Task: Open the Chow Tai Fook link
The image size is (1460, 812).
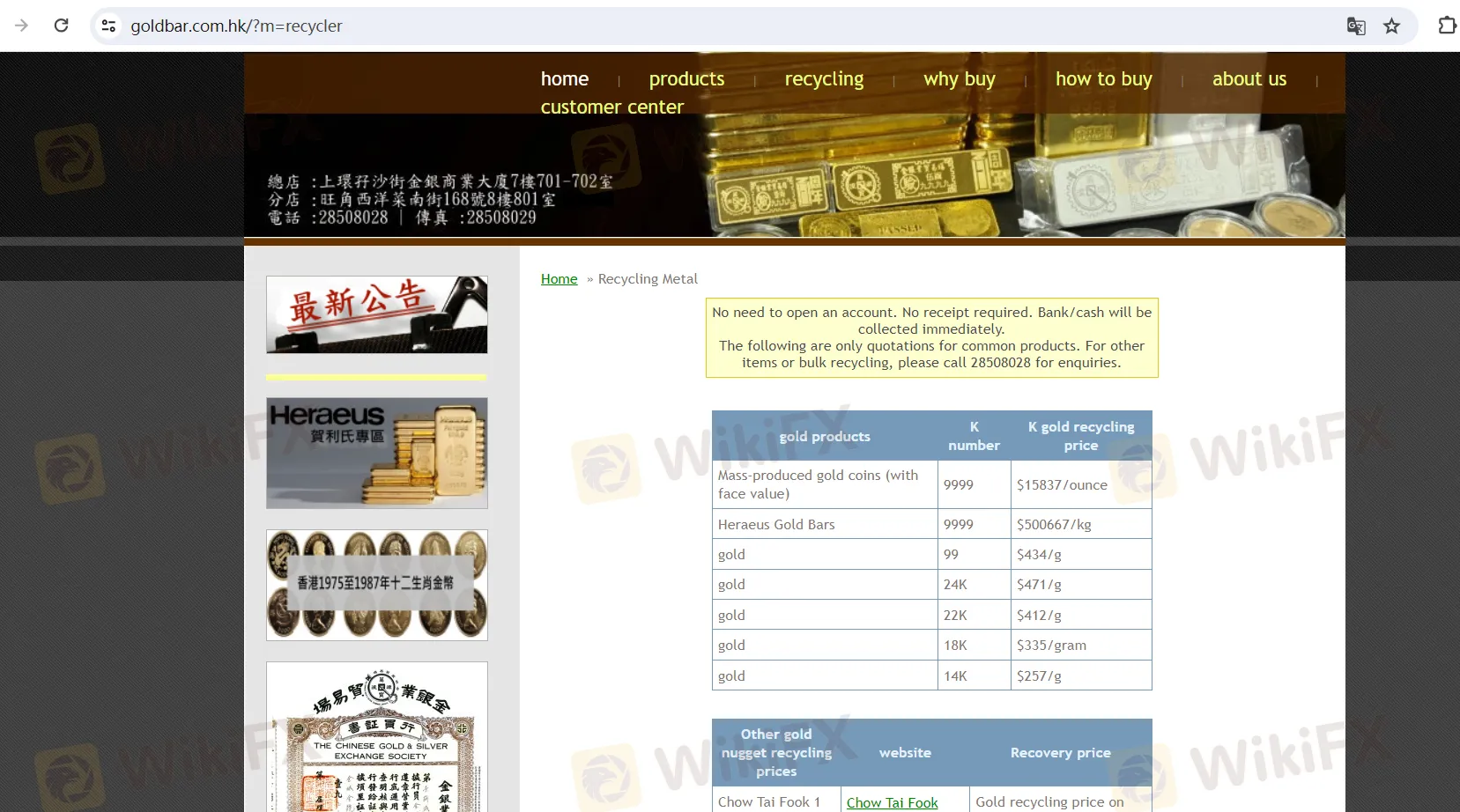Action: tap(893, 802)
